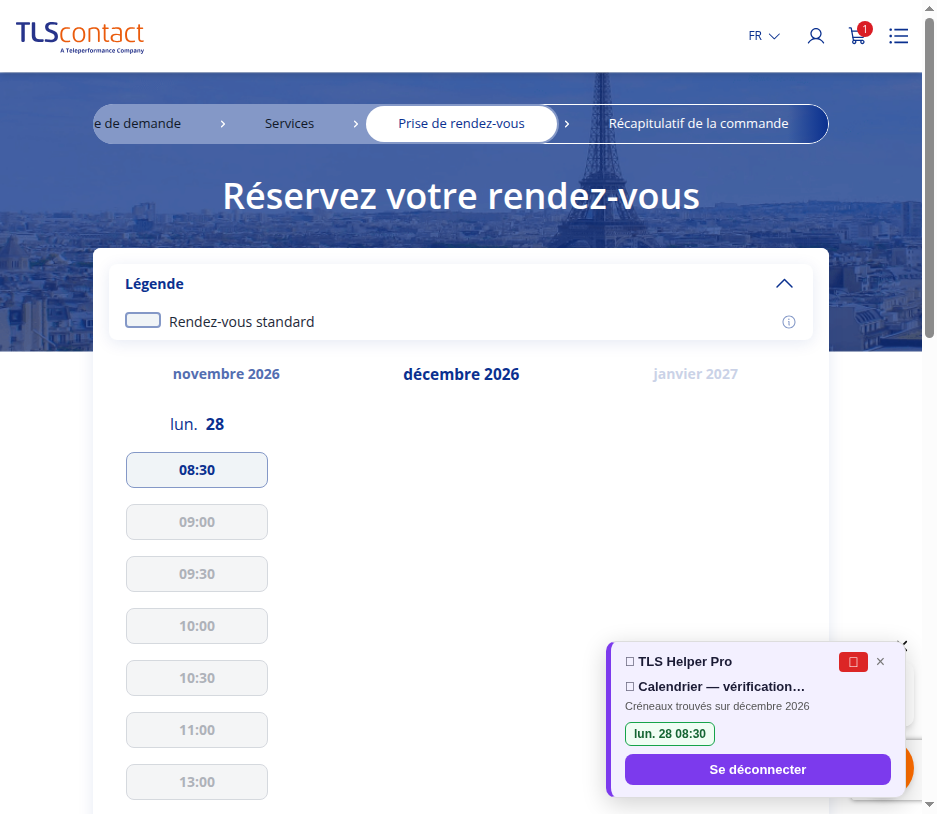Click the Légende heading text
Screen dimensions: 937x814
[154, 284]
